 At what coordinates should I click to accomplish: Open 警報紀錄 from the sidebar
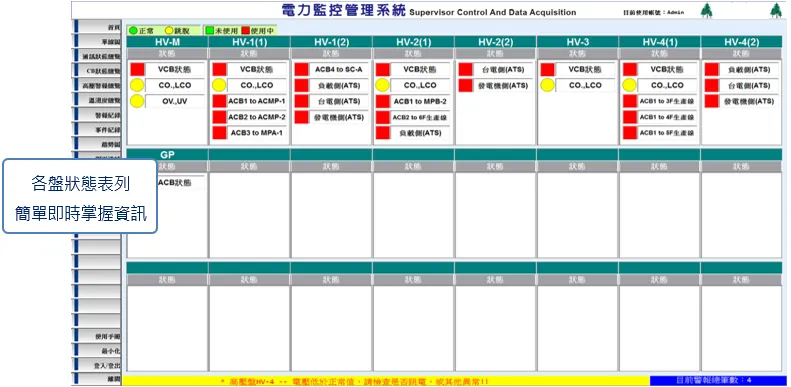pyautogui.click(x=98, y=115)
